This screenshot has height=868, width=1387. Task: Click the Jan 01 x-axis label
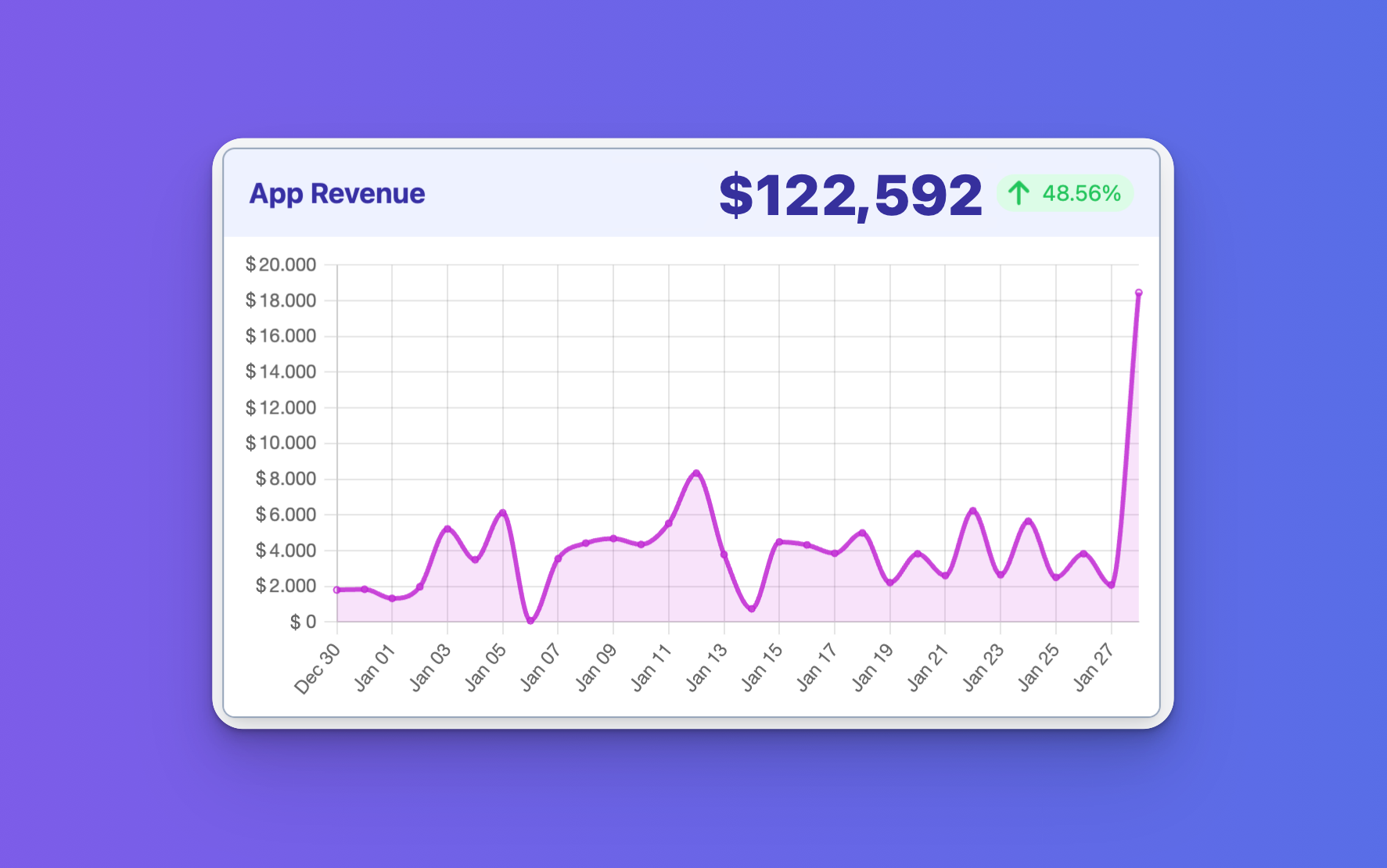coord(374,668)
